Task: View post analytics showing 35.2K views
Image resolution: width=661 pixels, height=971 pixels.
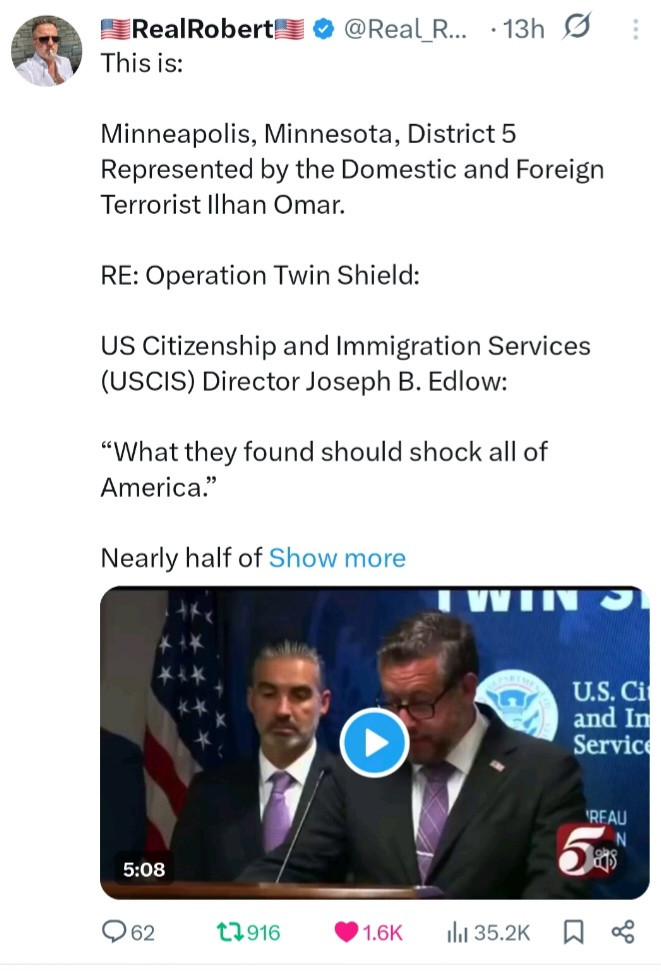Action: (x=488, y=931)
